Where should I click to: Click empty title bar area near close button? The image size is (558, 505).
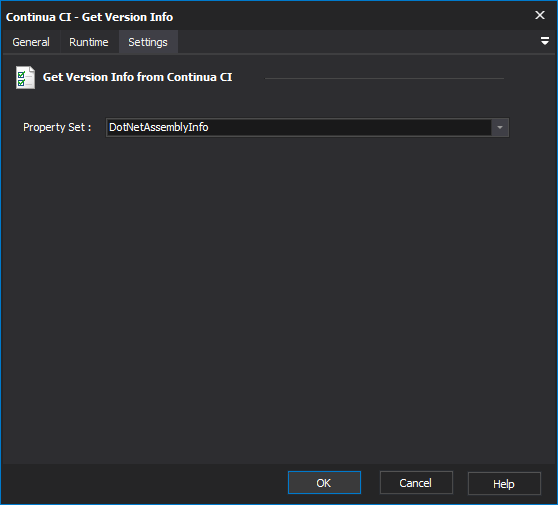[356, 16]
